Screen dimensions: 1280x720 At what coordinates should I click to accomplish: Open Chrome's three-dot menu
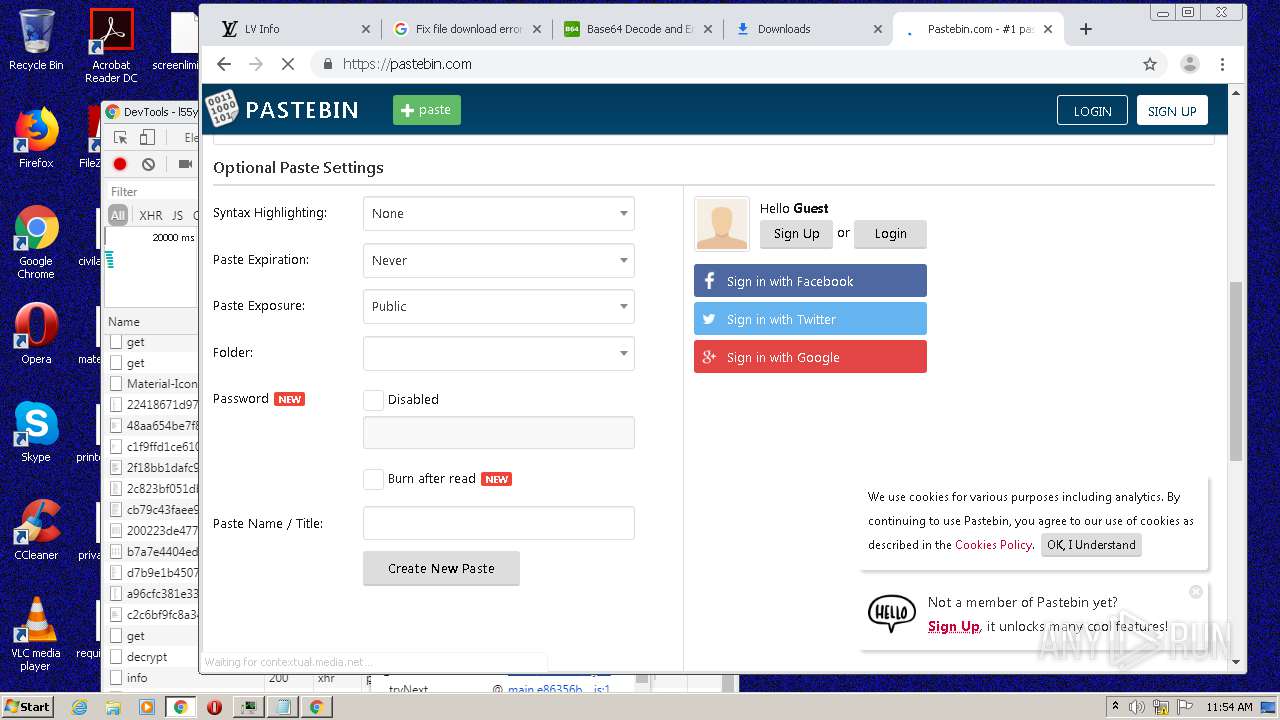point(1222,64)
